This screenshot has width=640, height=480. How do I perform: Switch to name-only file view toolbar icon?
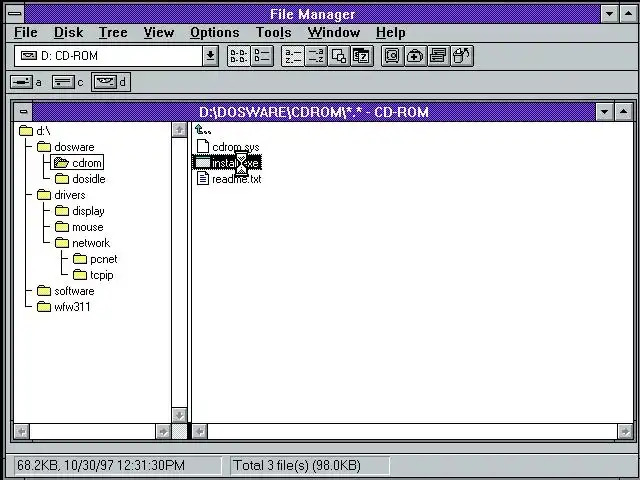238,56
